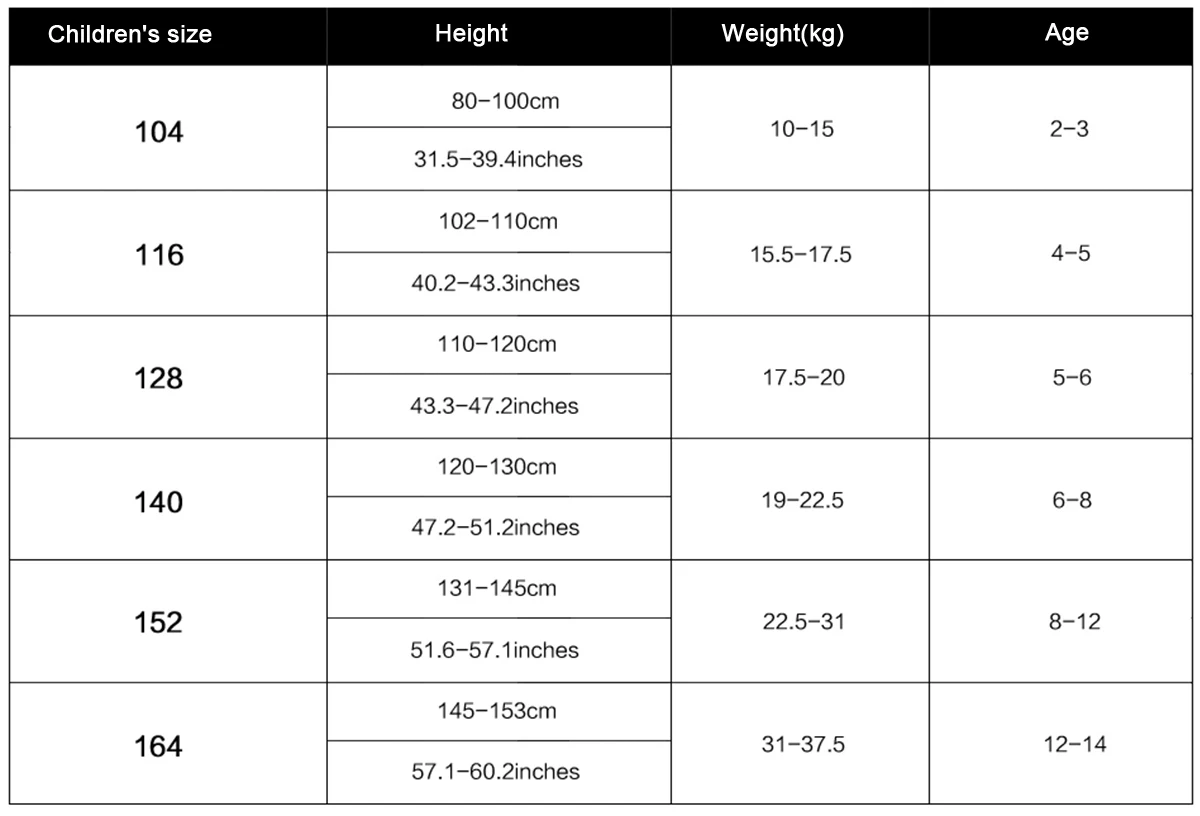This screenshot has width=1200, height=816.
Task: Select the size 164 cell
Action: tap(159, 746)
